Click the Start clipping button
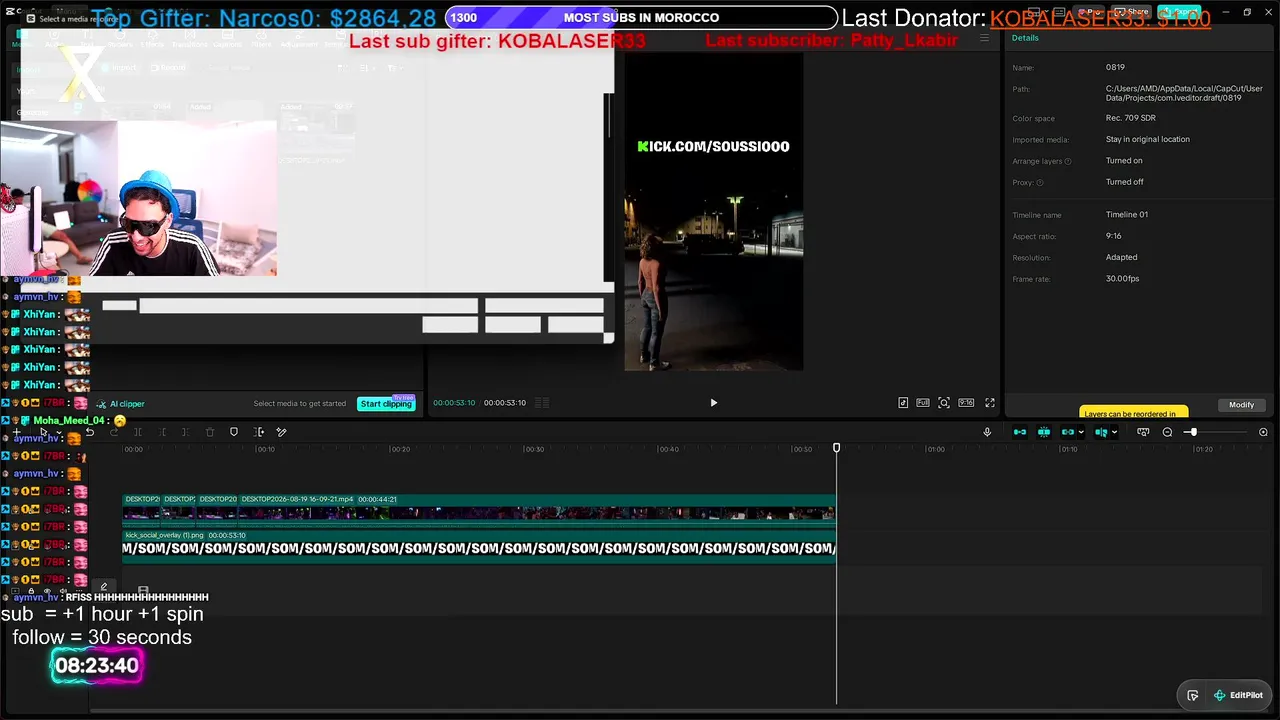 pos(386,404)
